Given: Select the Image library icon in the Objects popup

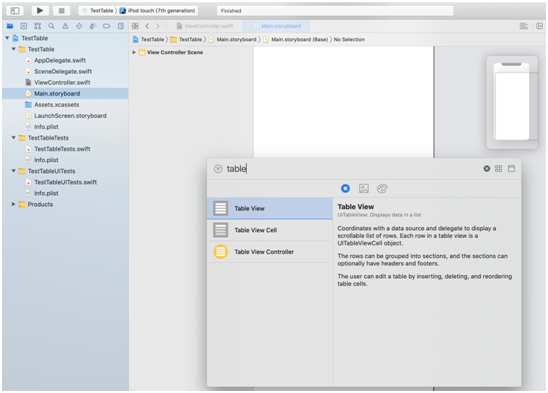Looking at the screenshot, I should point(364,188).
